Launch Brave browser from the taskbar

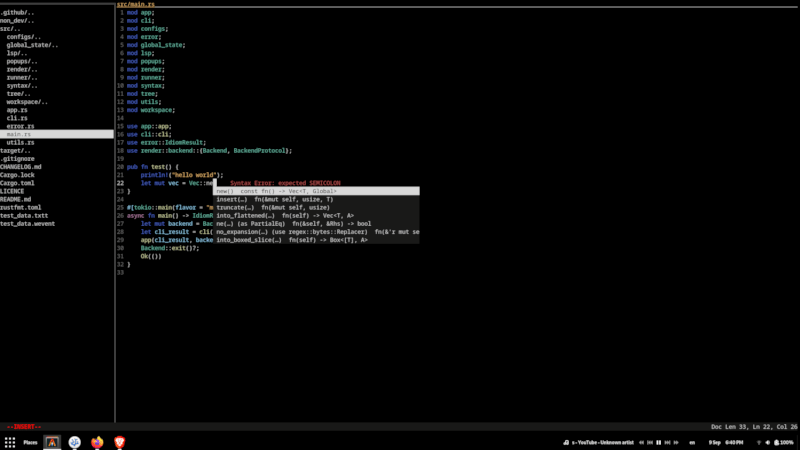120,442
